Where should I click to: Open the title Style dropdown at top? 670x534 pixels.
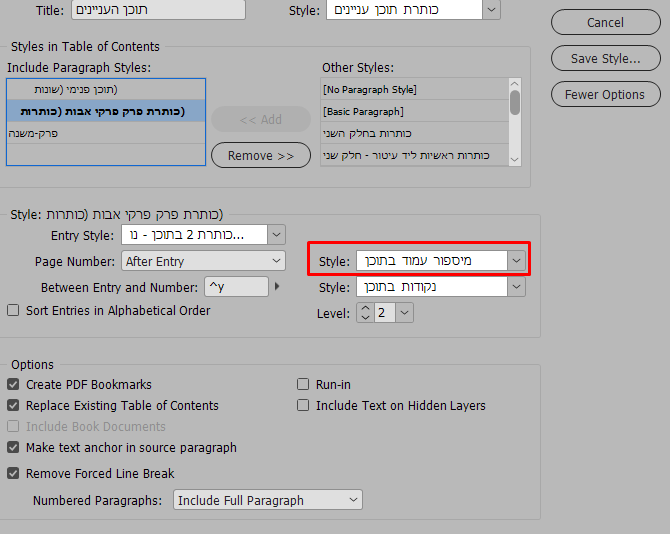click(x=491, y=9)
